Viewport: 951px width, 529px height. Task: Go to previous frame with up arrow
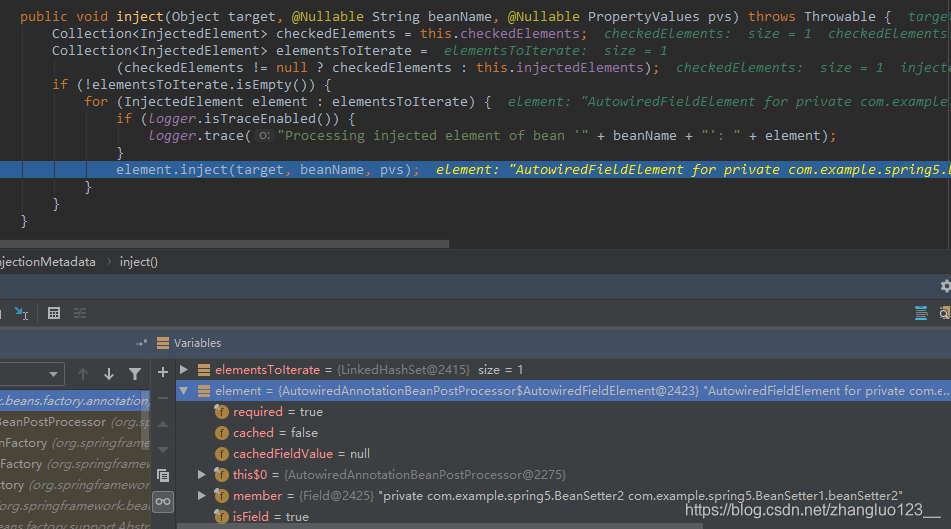coord(83,374)
